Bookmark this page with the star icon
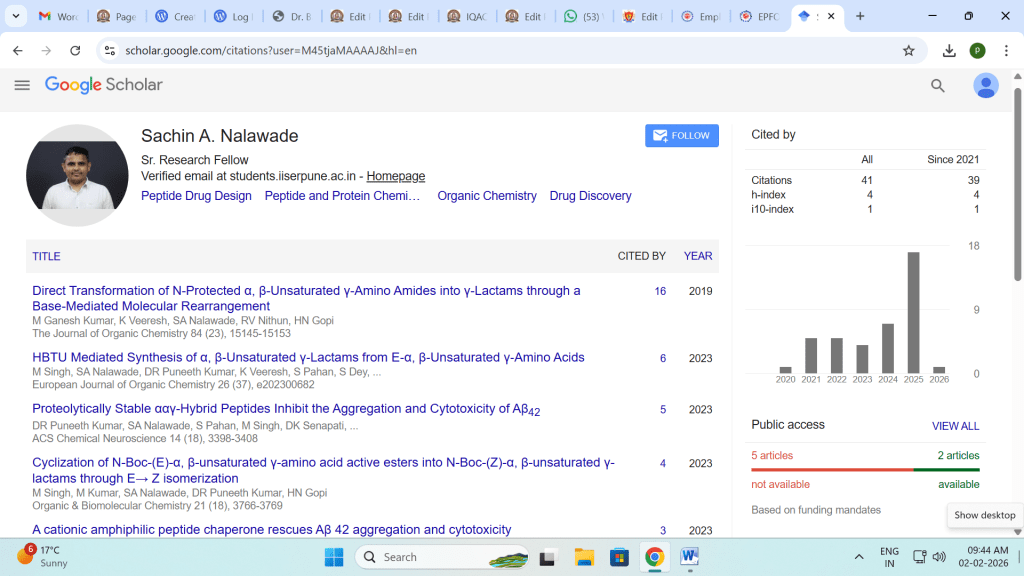The height and width of the screenshot is (576, 1024). click(908, 50)
